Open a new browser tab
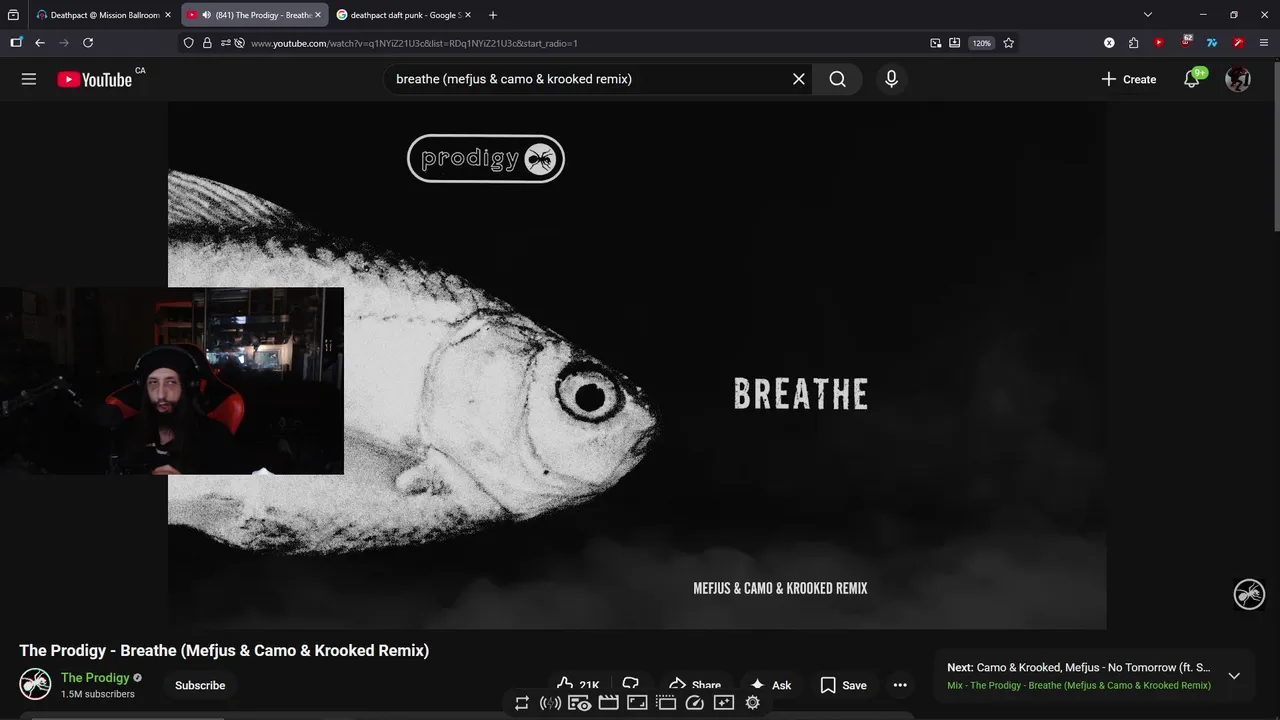Viewport: 1280px width, 720px height. [492, 15]
